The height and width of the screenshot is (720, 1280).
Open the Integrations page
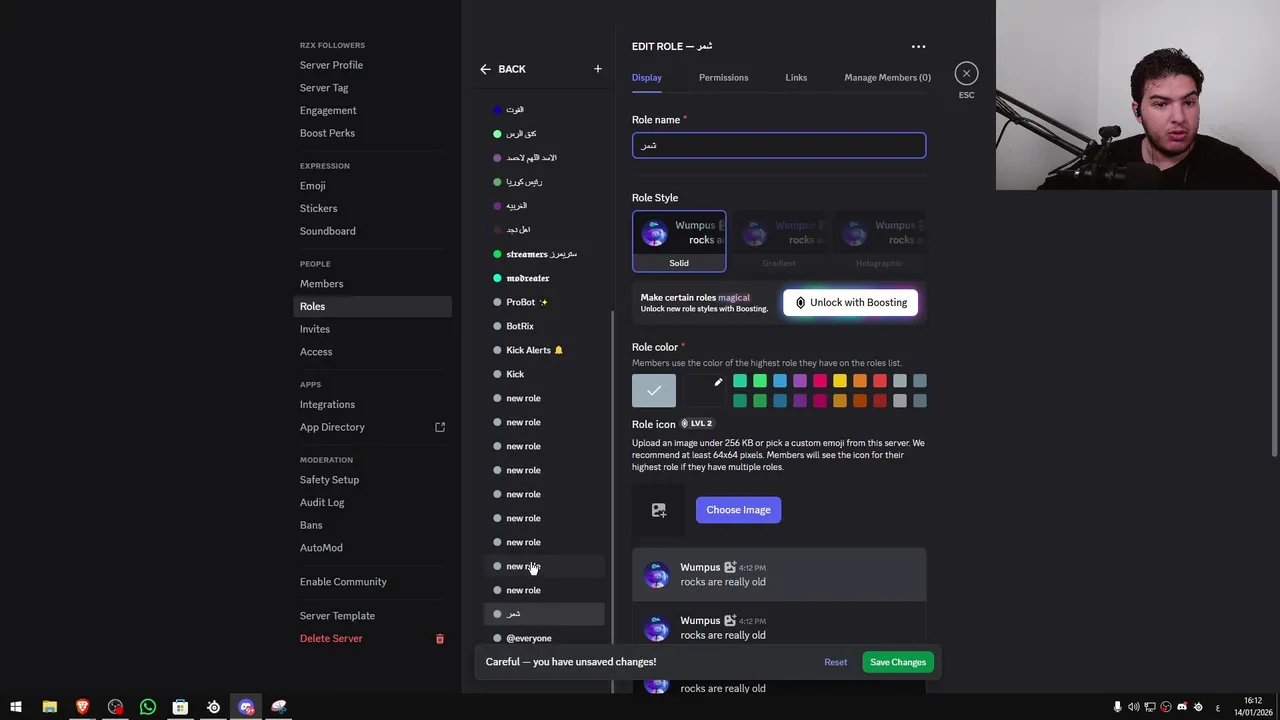pos(372,405)
